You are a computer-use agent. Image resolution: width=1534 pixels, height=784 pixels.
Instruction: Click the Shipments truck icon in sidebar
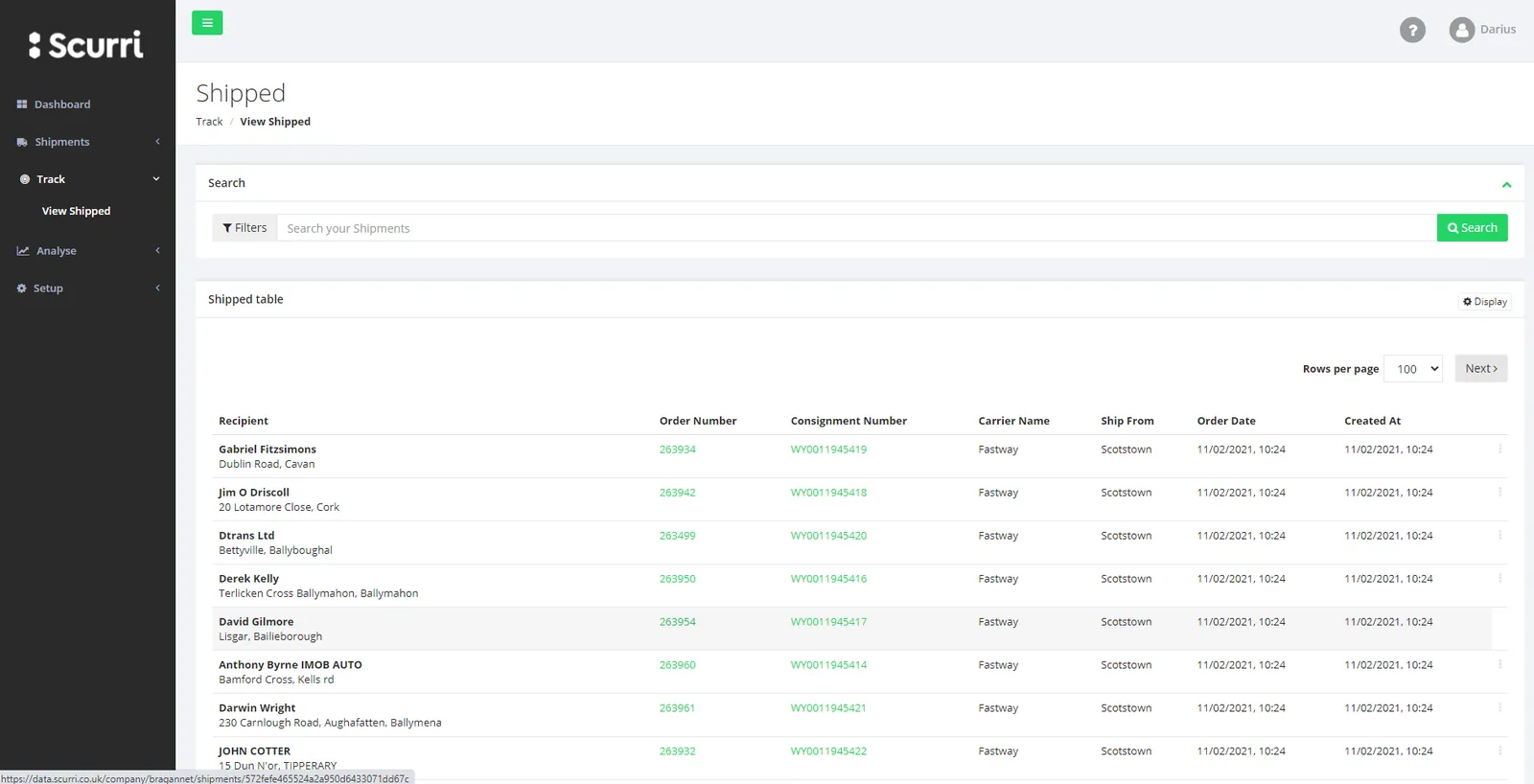tap(22, 142)
